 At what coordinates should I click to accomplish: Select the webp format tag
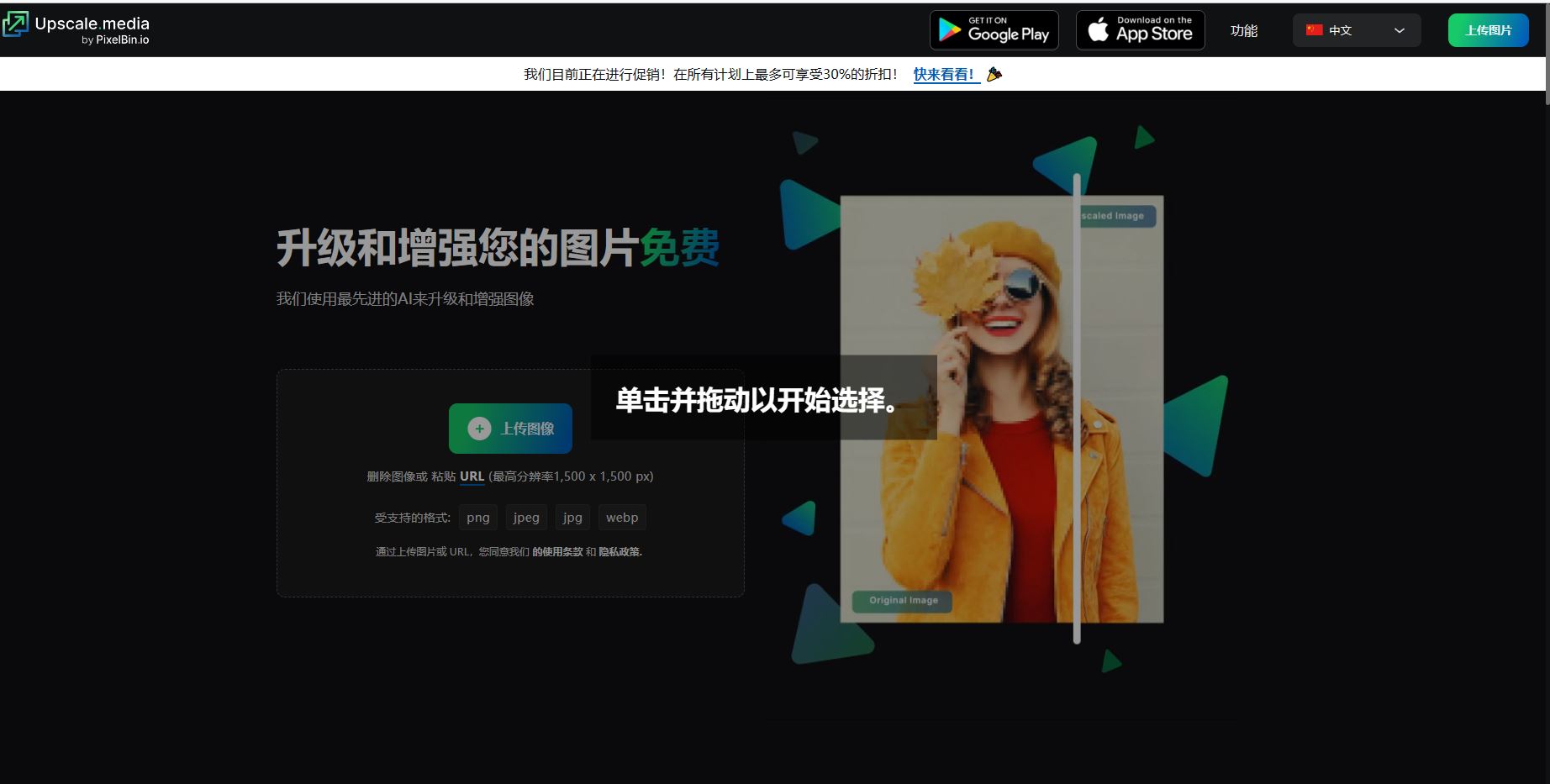click(622, 518)
